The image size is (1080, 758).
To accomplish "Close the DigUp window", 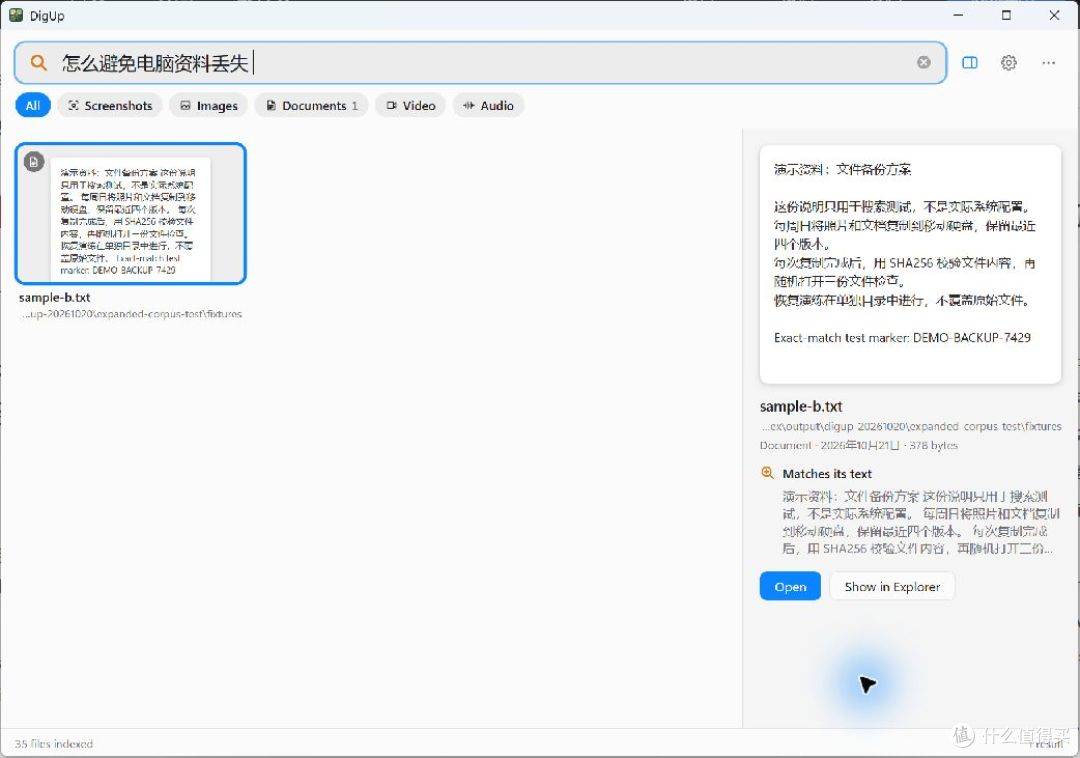I will (x=1055, y=15).
